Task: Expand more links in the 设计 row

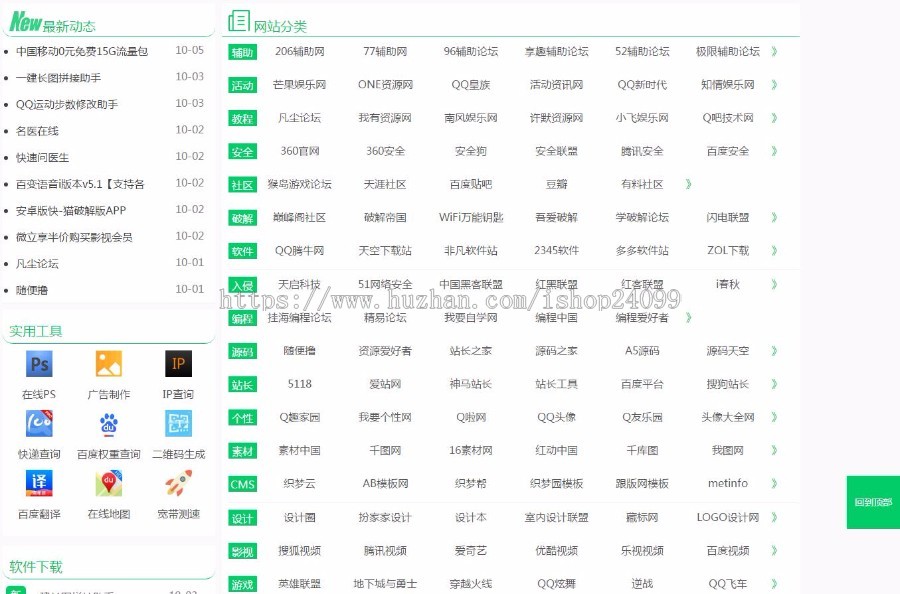Action: click(x=774, y=518)
